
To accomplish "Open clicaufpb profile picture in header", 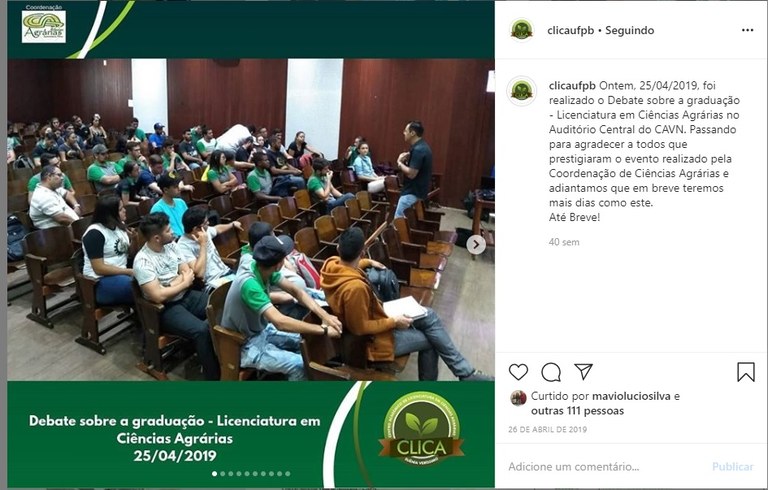I will pos(522,30).
